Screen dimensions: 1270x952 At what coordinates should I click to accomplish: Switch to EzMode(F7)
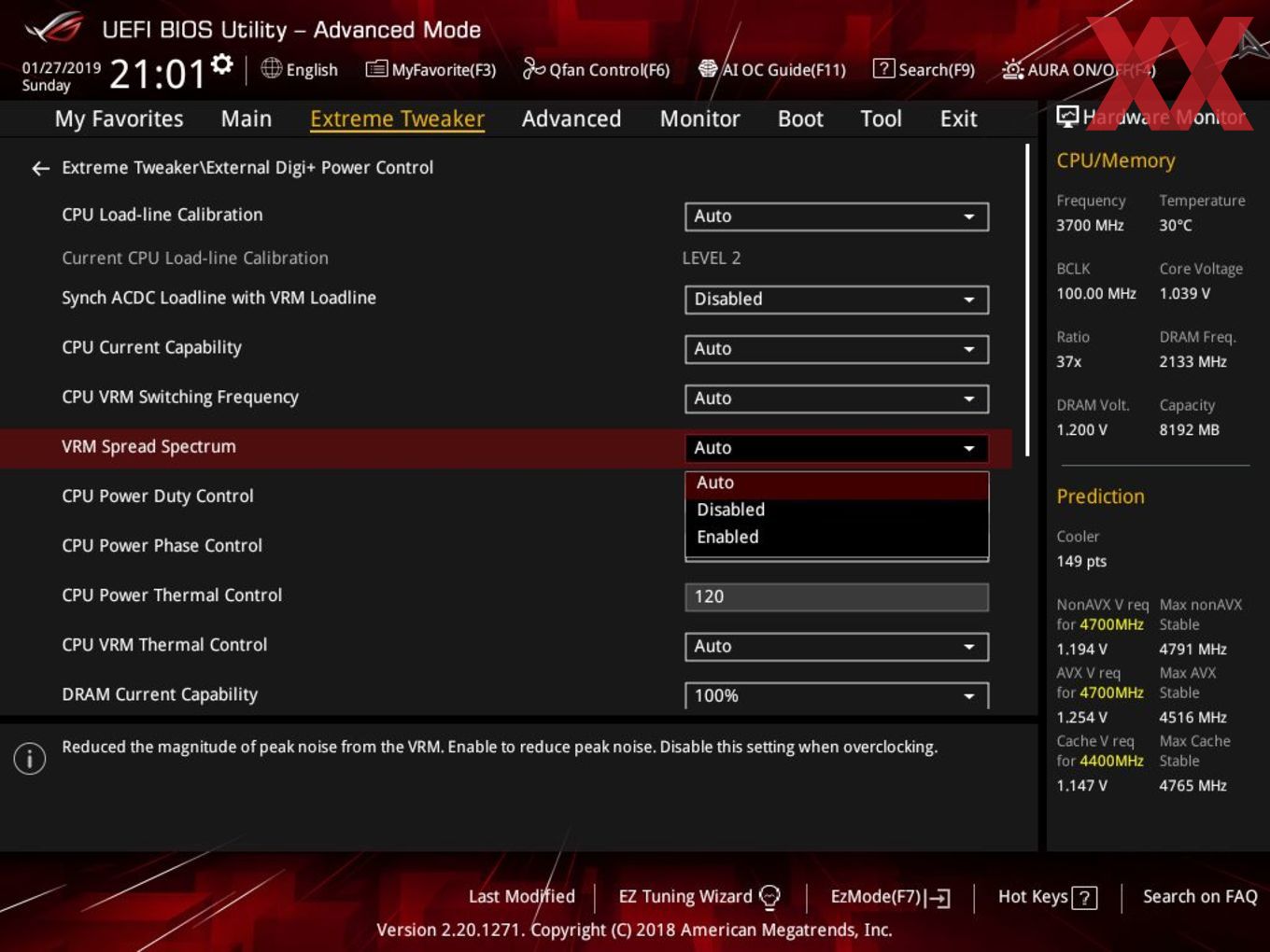click(x=890, y=898)
